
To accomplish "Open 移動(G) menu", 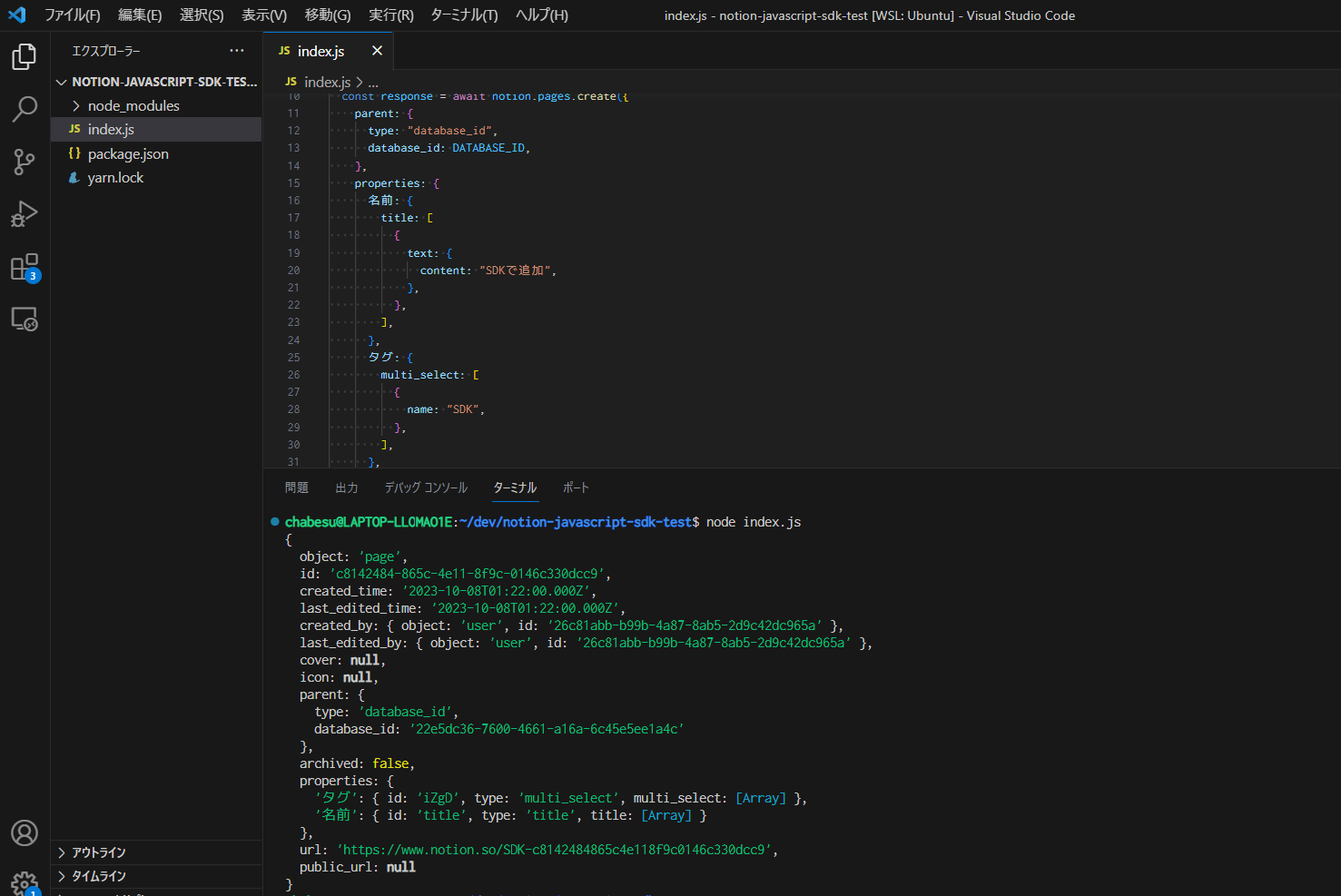I will coord(328,15).
